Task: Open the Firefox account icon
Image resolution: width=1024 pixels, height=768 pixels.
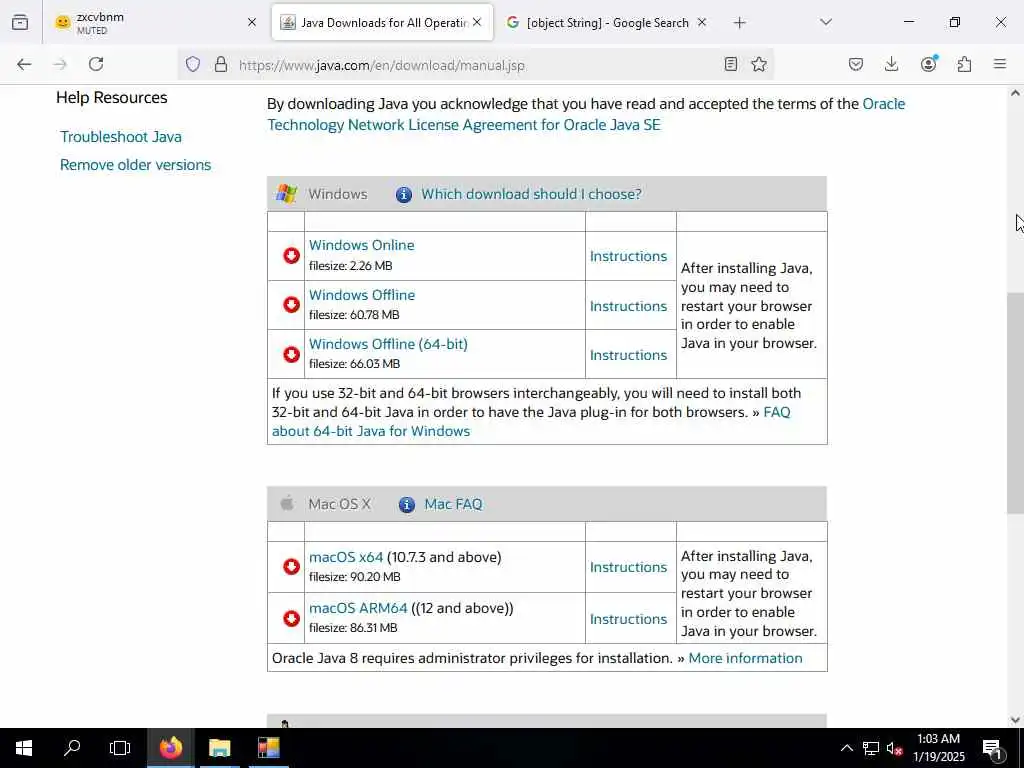Action: [x=928, y=63]
